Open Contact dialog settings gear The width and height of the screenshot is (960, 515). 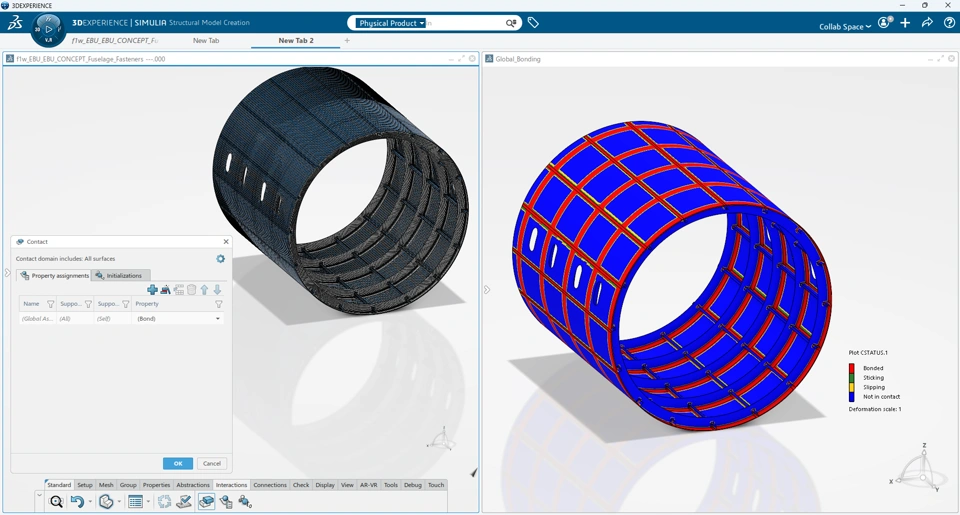[220, 259]
